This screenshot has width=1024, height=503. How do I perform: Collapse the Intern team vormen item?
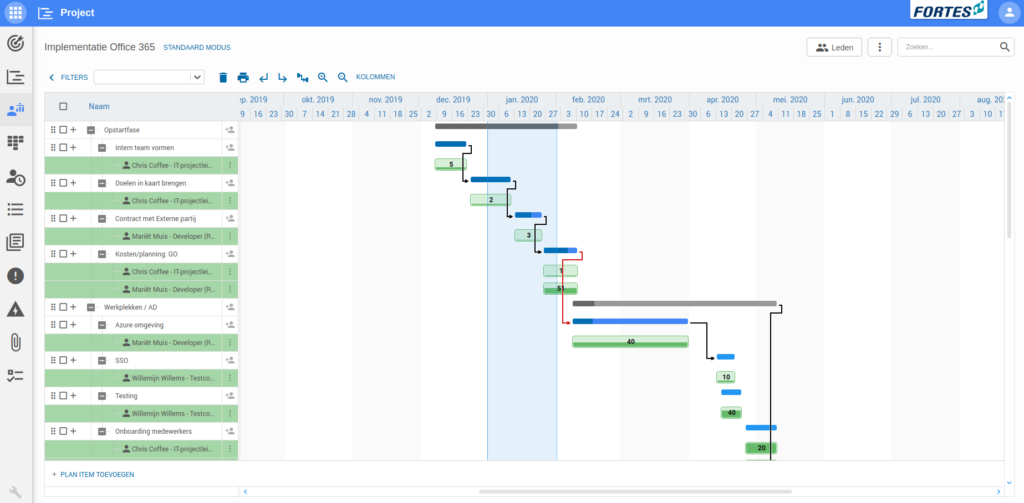pyautogui.click(x=102, y=148)
